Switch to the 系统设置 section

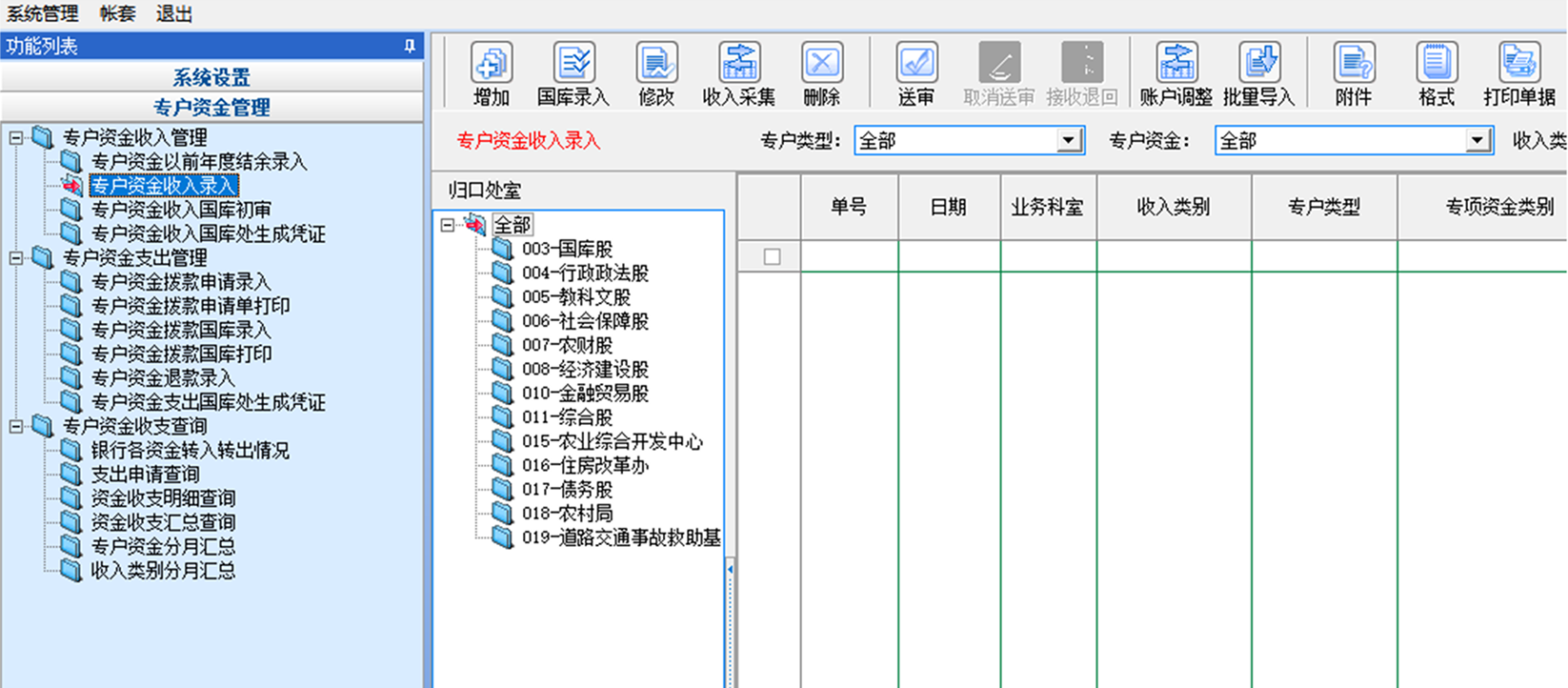(211, 77)
